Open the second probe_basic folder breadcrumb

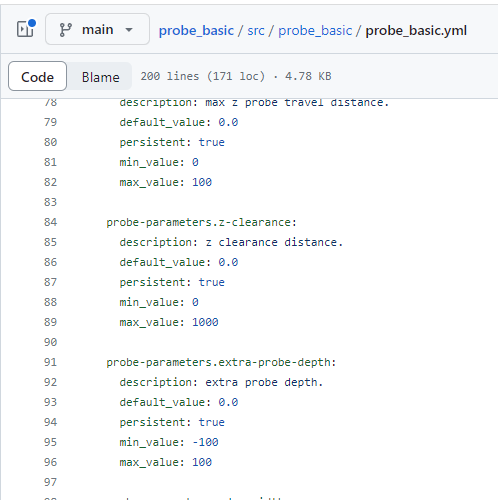point(315,30)
